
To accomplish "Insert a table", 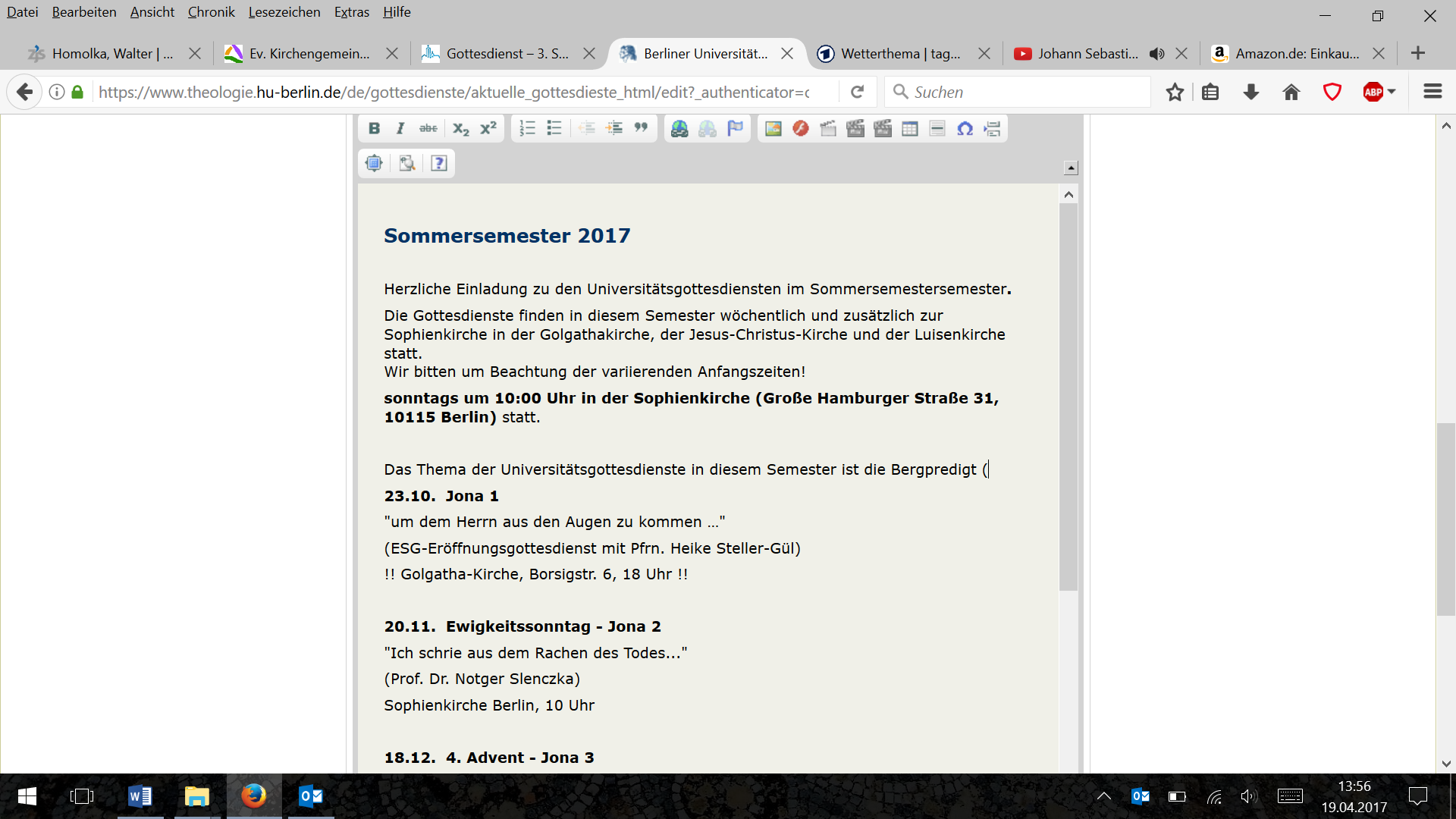I will (910, 129).
